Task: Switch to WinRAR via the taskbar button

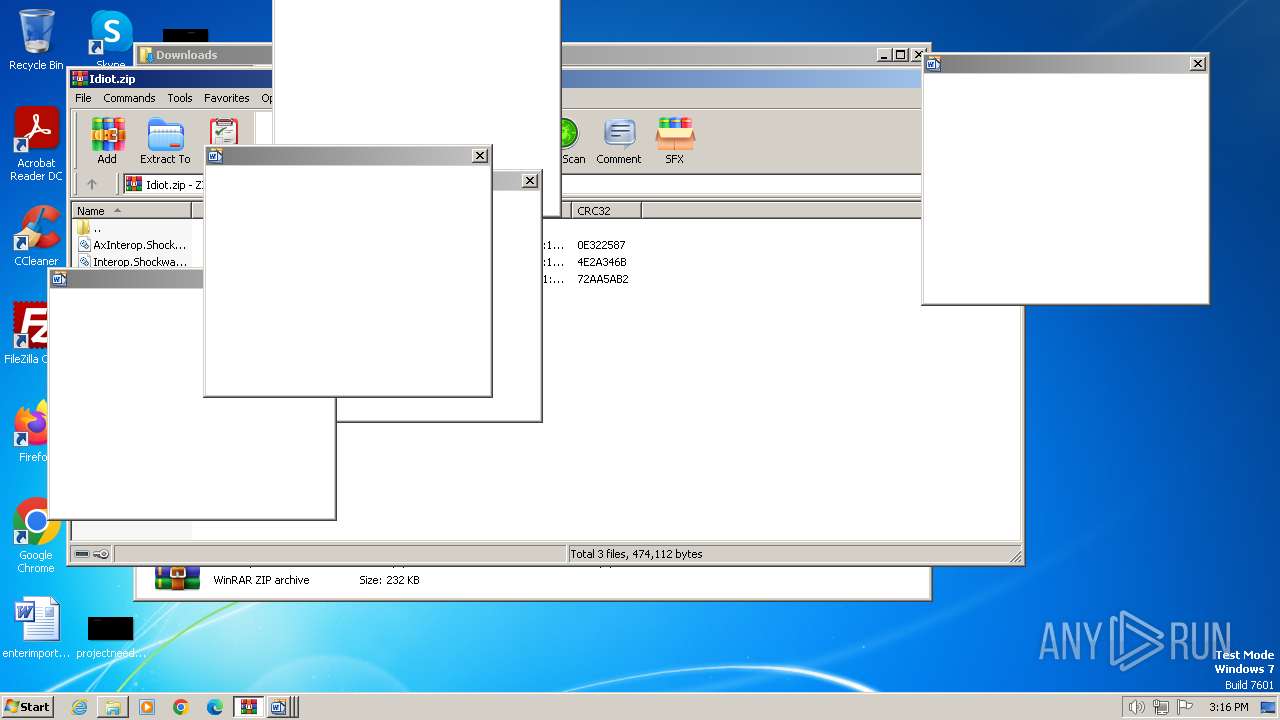Action: pyautogui.click(x=248, y=707)
